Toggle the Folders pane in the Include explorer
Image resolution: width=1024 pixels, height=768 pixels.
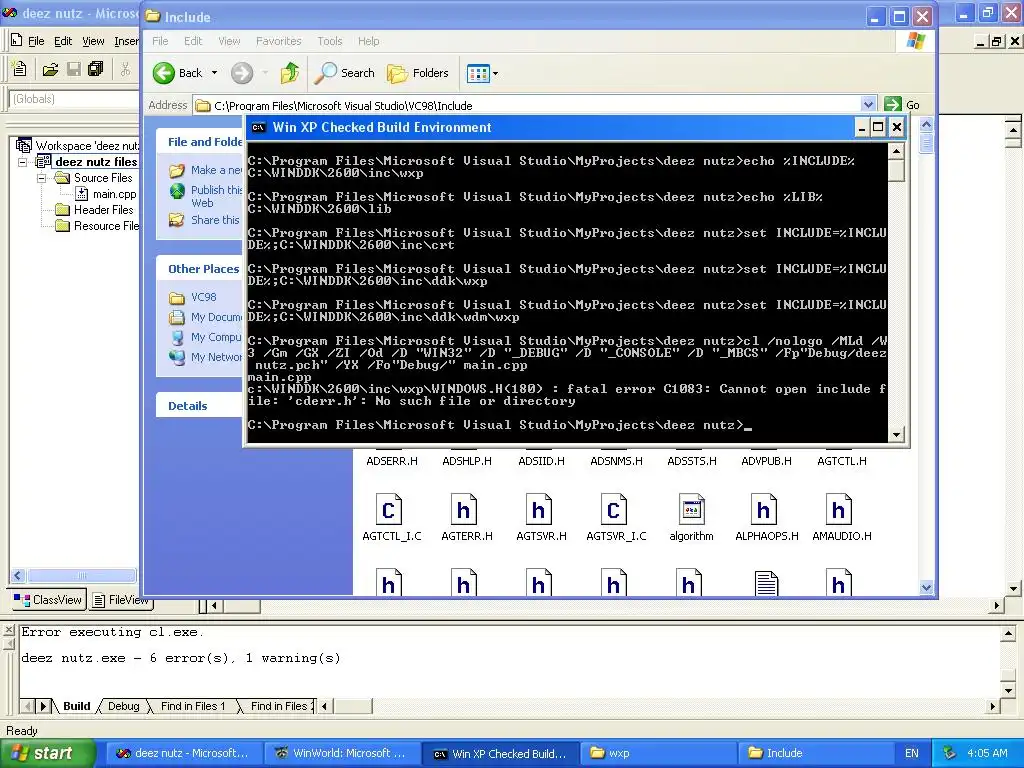(x=418, y=73)
